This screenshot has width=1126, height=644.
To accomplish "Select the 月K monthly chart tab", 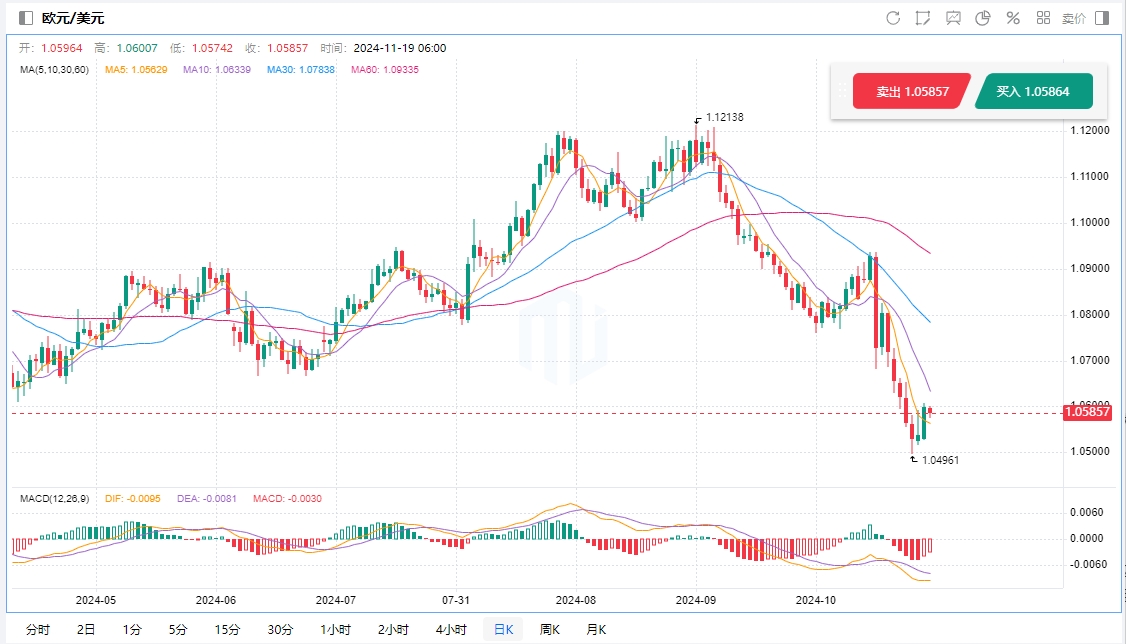I will click(x=596, y=629).
